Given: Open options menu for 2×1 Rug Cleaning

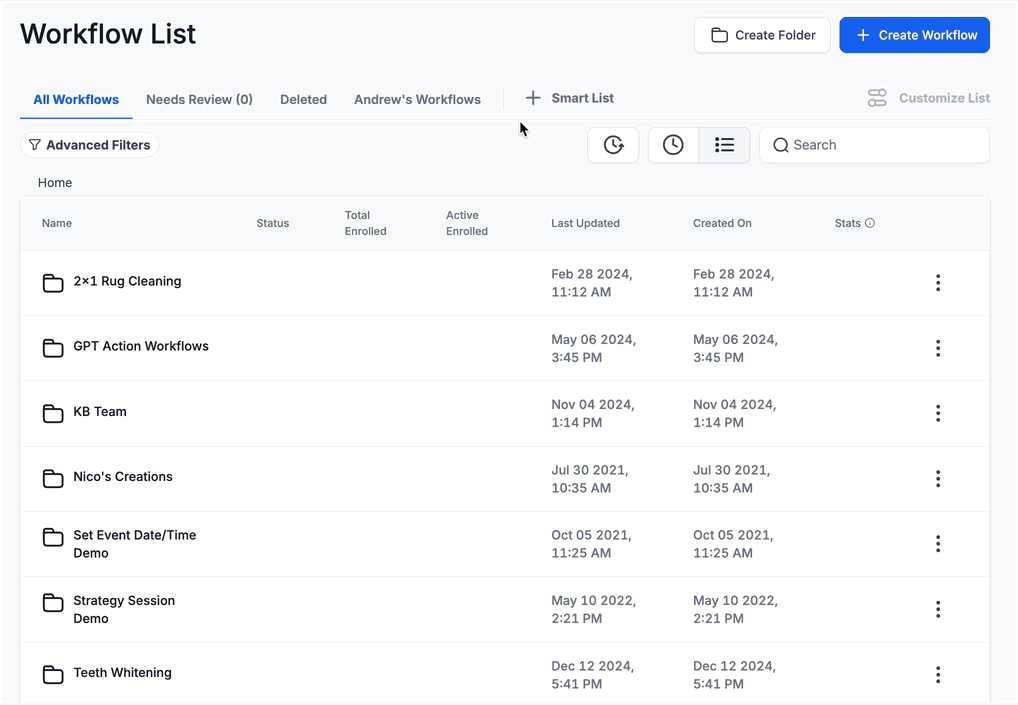Looking at the screenshot, I should (937, 283).
